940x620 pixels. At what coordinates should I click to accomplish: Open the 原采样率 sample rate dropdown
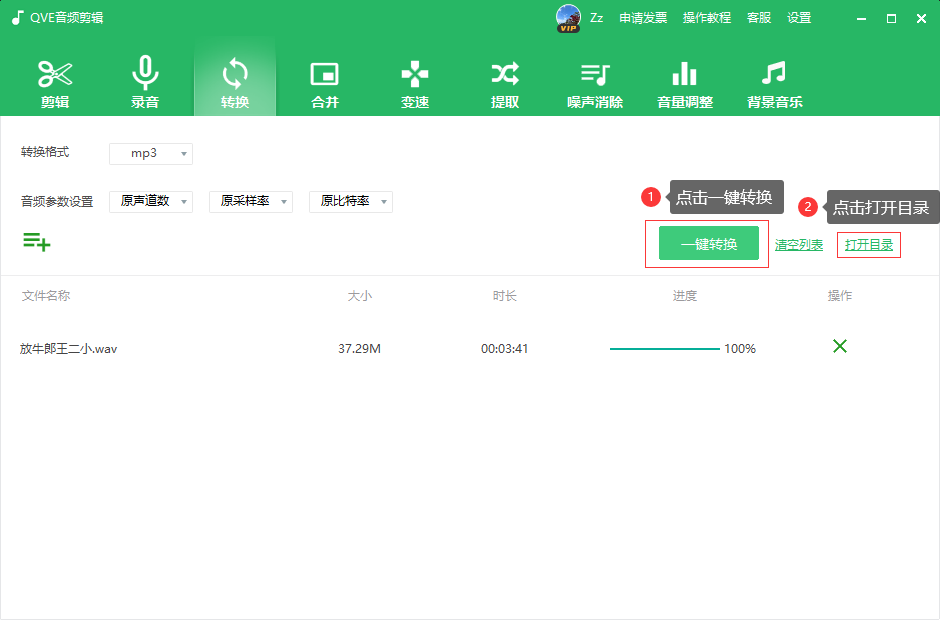250,201
